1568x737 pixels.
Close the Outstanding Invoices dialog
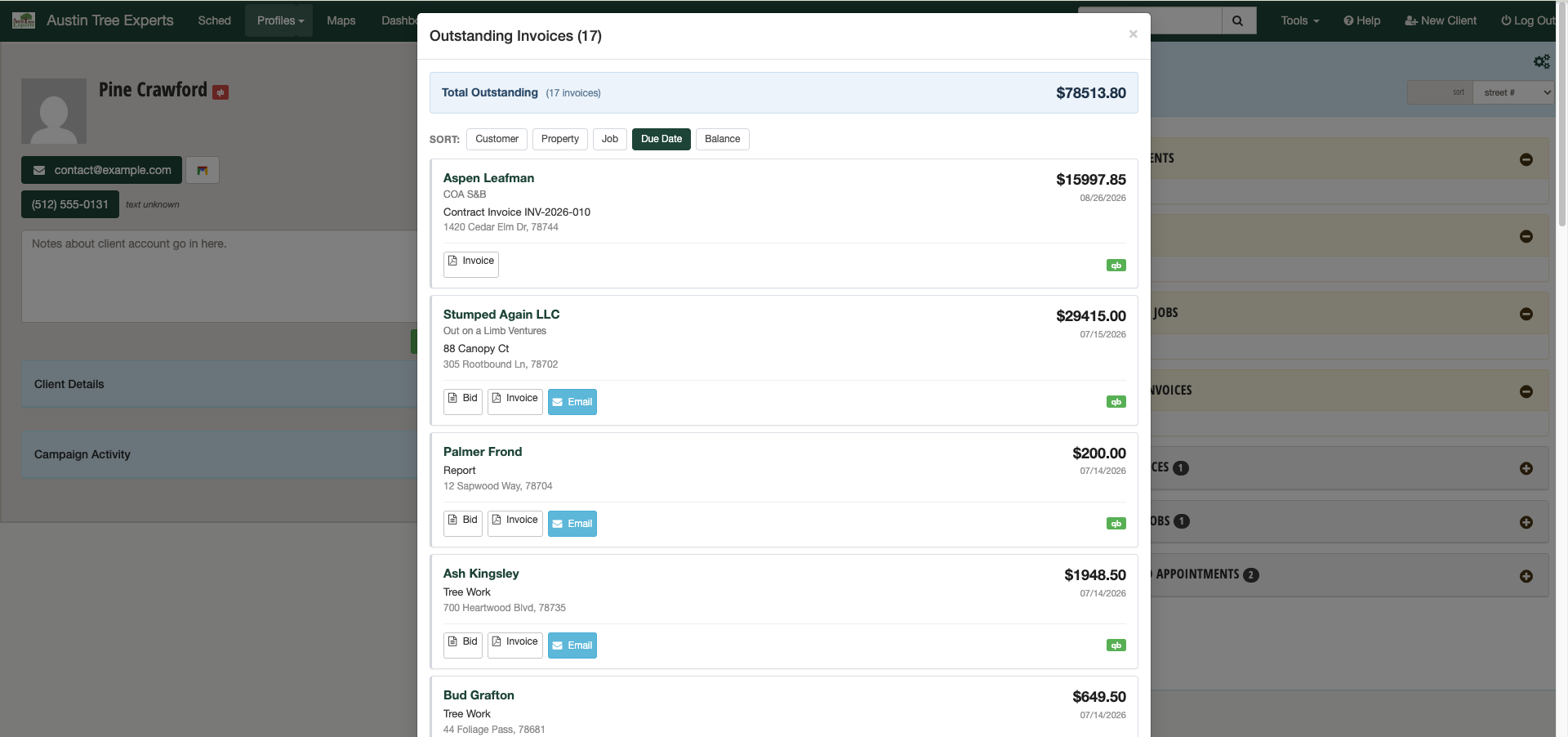coord(1133,34)
